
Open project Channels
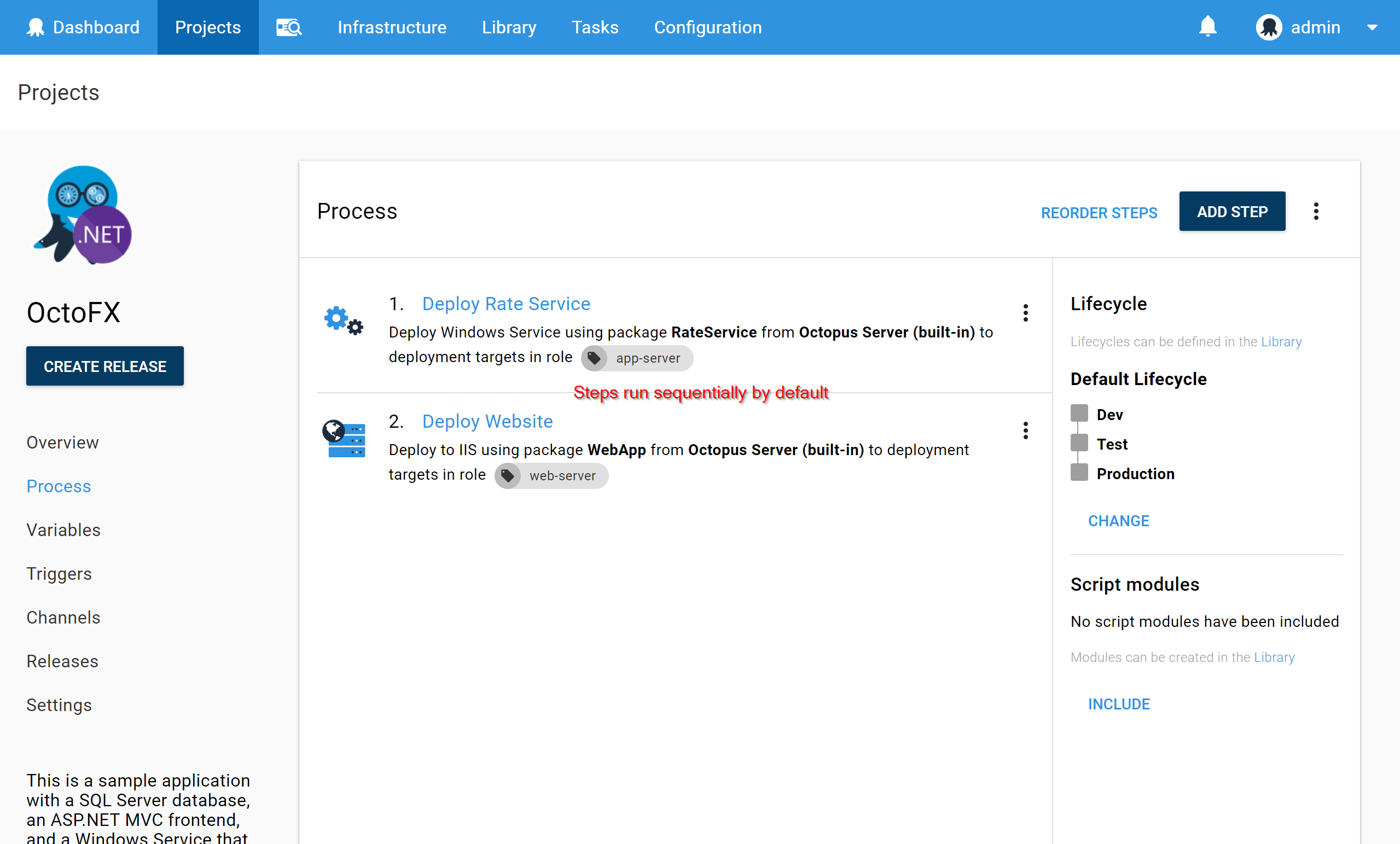tap(63, 618)
